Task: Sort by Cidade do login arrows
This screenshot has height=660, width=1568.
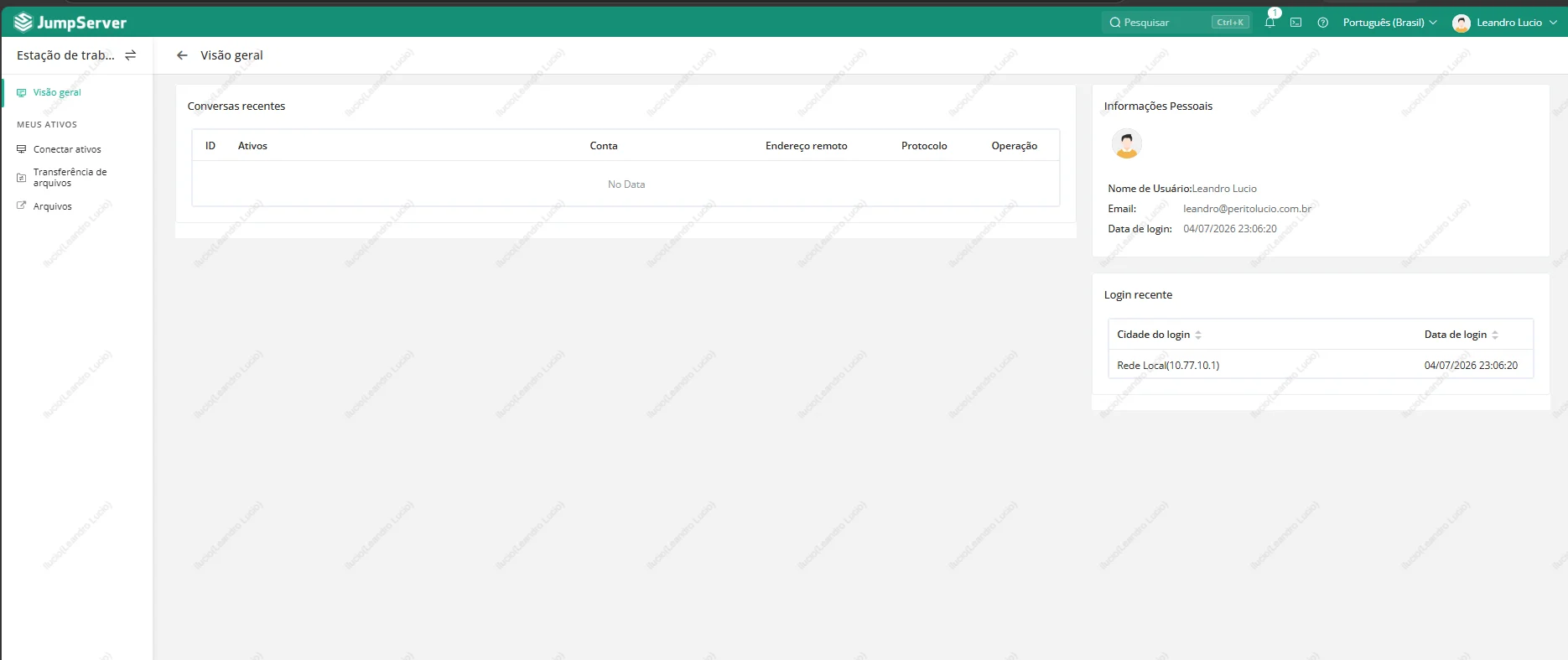Action: pos(1198,335)
